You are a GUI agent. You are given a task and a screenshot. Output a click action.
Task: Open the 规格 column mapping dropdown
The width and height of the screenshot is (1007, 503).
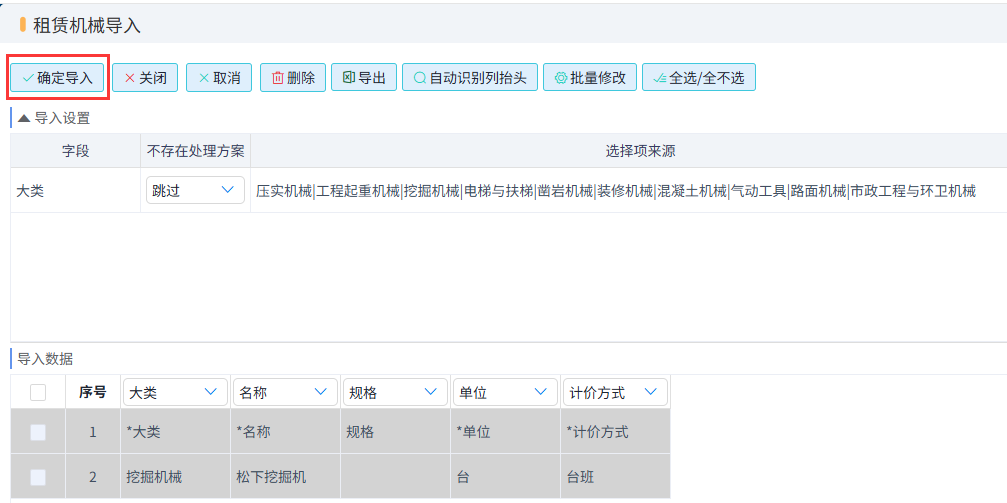click(x=395, y=393)
